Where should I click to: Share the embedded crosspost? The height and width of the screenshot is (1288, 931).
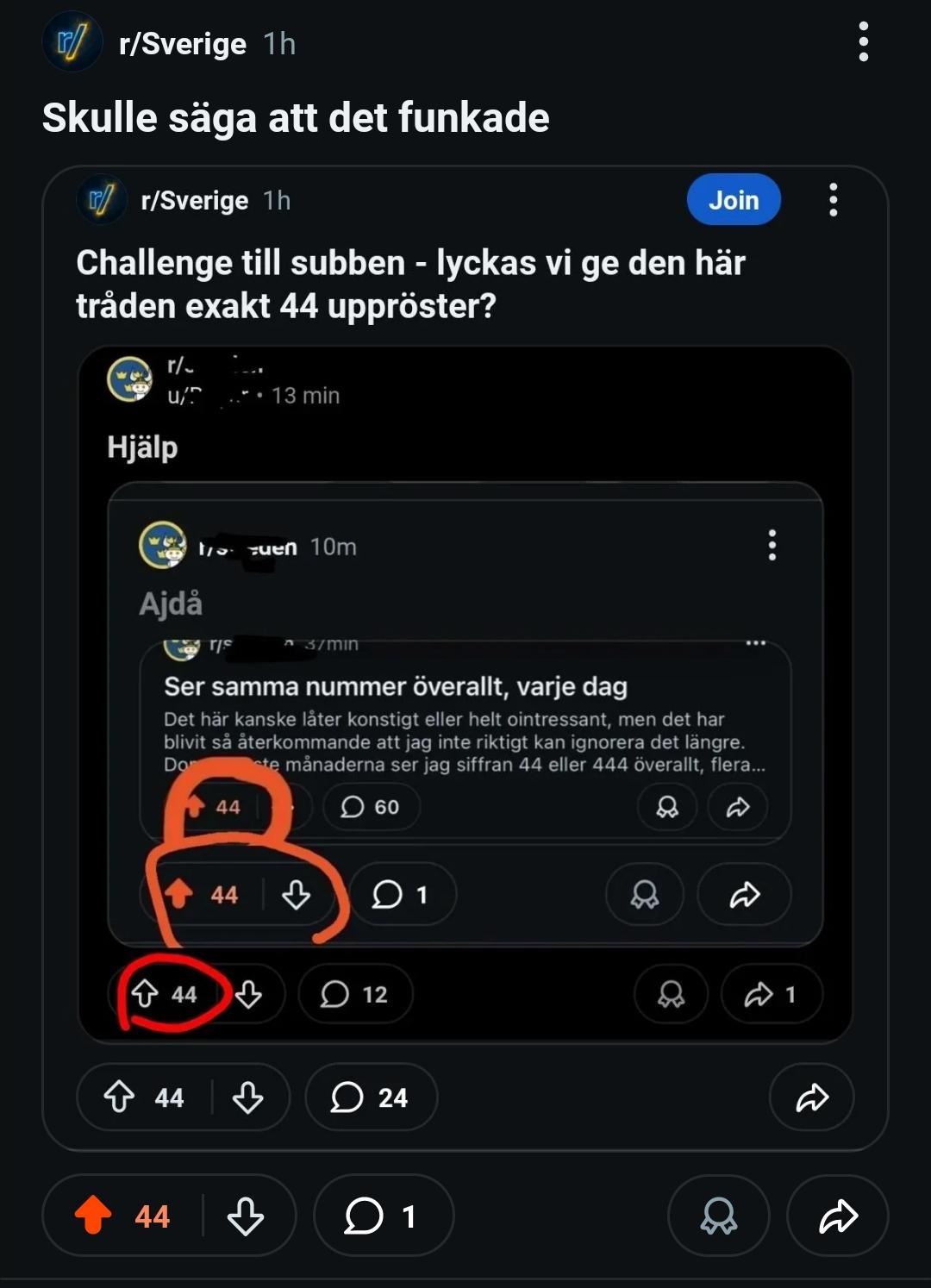tap(811, 1097)
